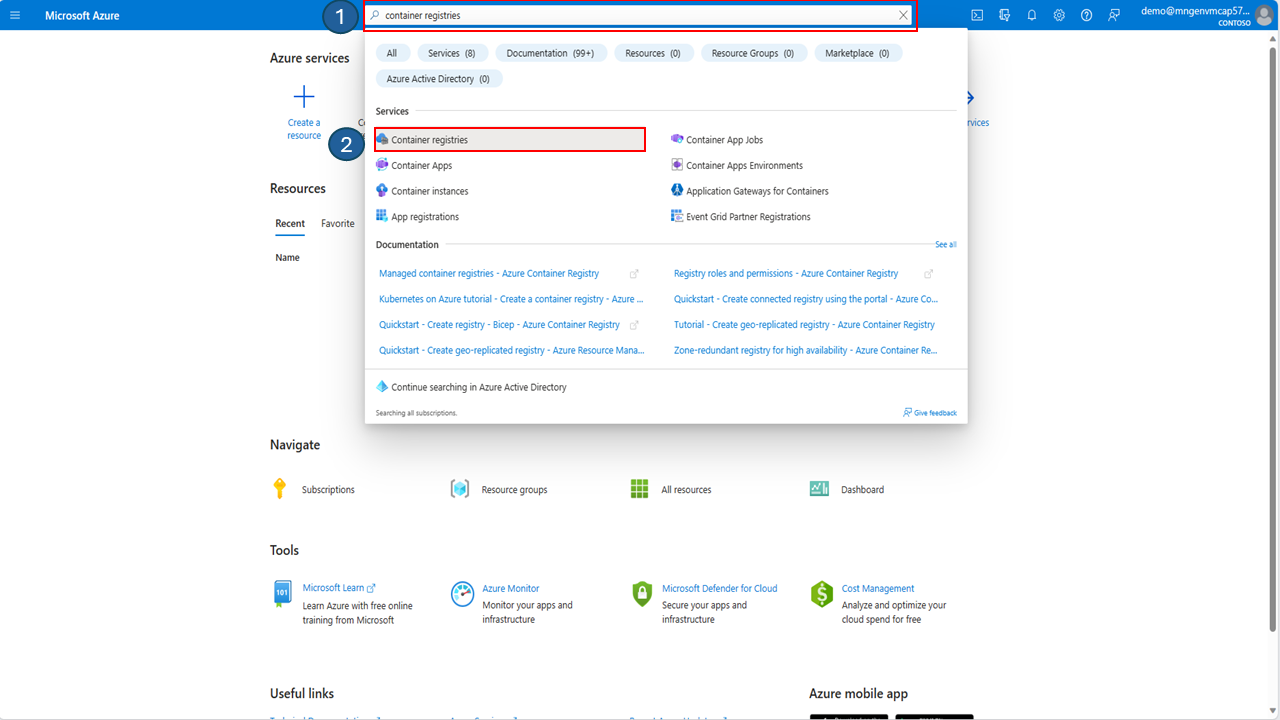Open portal settings gear

tap(1059, 15)
